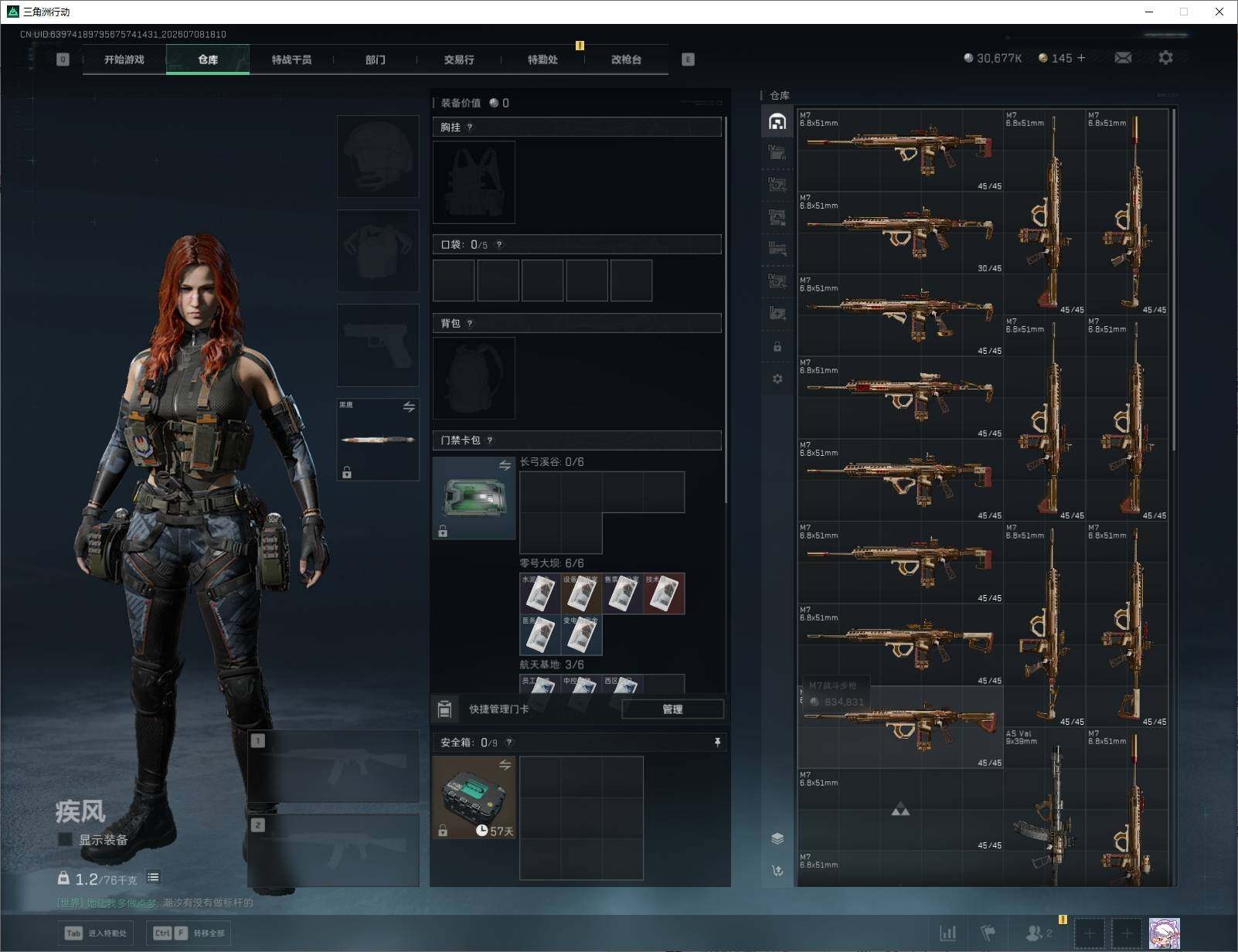
Task: Select the highlighted M7战斗步枪 item
Action: click(x=900, y=727)
